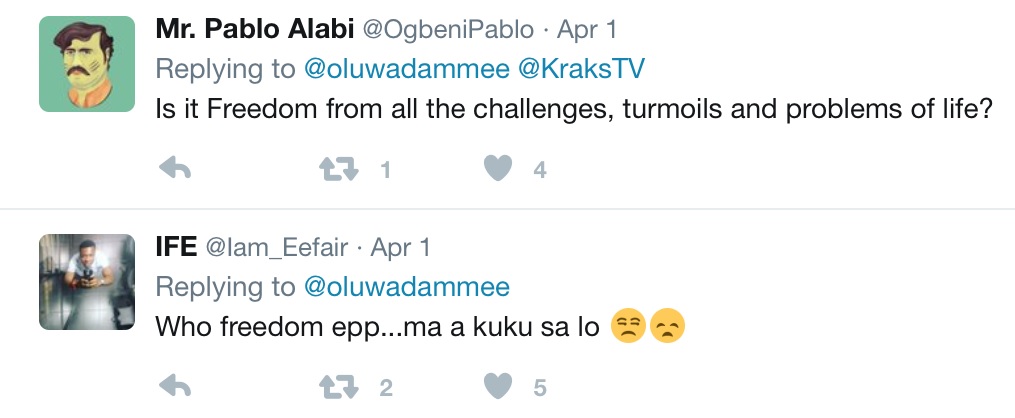Viewport: 1015px width, 418px height.
Task: Open IFE's profile picture
Action: tap(87, 282)
